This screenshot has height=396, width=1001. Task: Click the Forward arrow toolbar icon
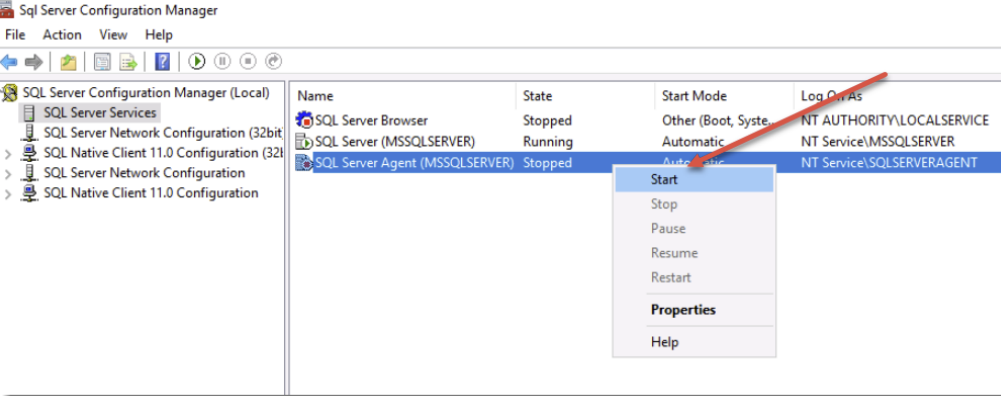[x=33, y=62]
